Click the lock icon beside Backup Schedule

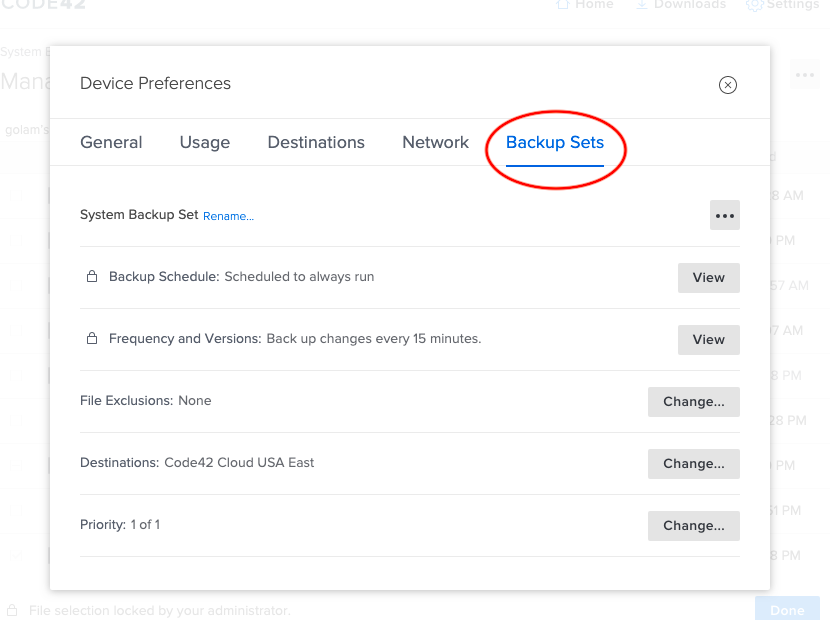tap(92, 276)
